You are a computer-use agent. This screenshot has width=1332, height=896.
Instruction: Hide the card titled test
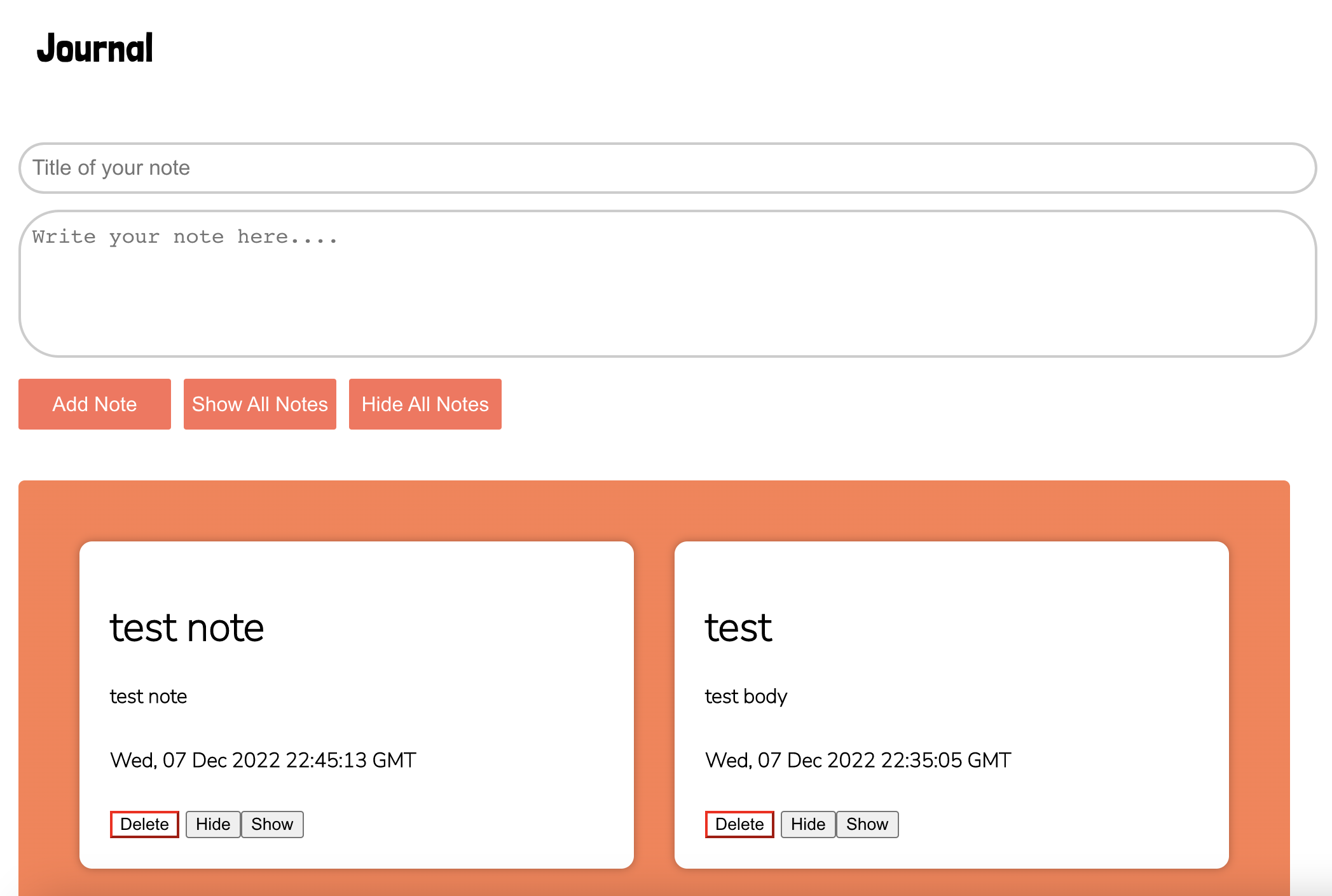807,824
